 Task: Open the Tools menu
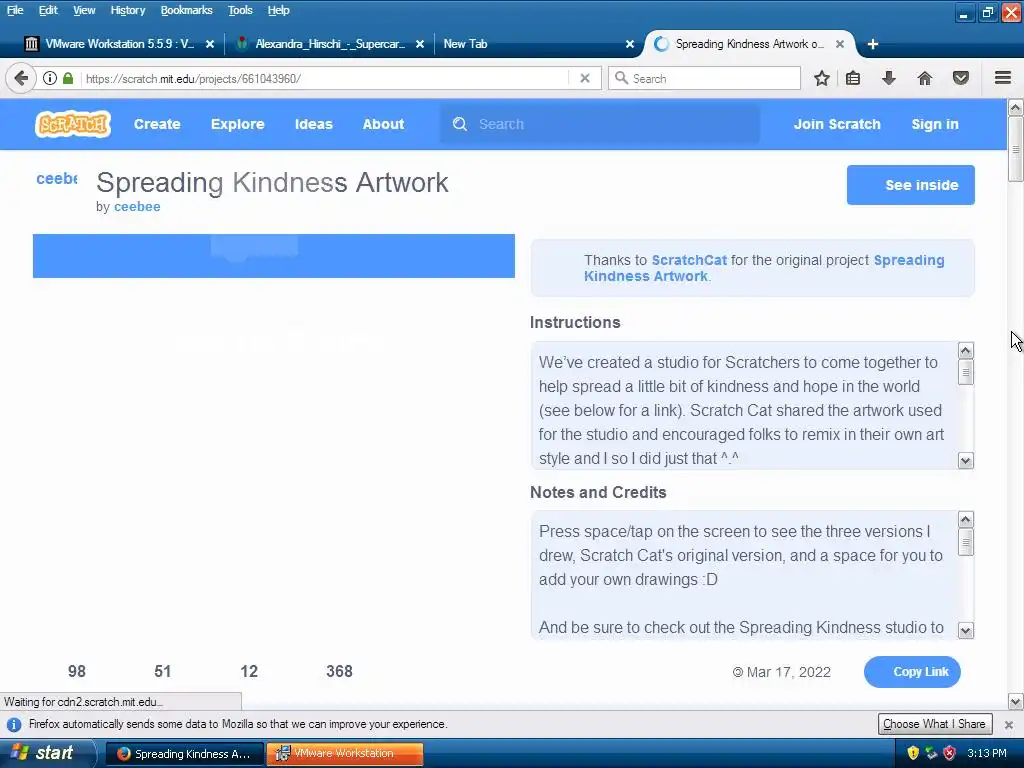pos(240,10)
